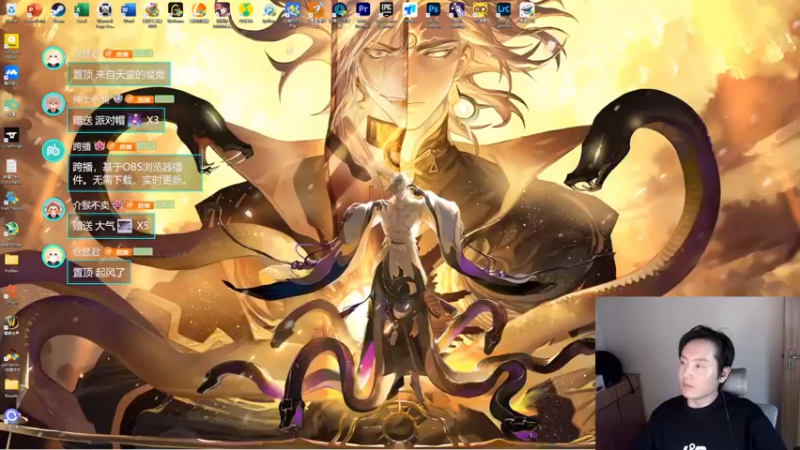Open the yellow PotPlayer desktop icon
The image size is (800, 450).
(x=11, y=43)
